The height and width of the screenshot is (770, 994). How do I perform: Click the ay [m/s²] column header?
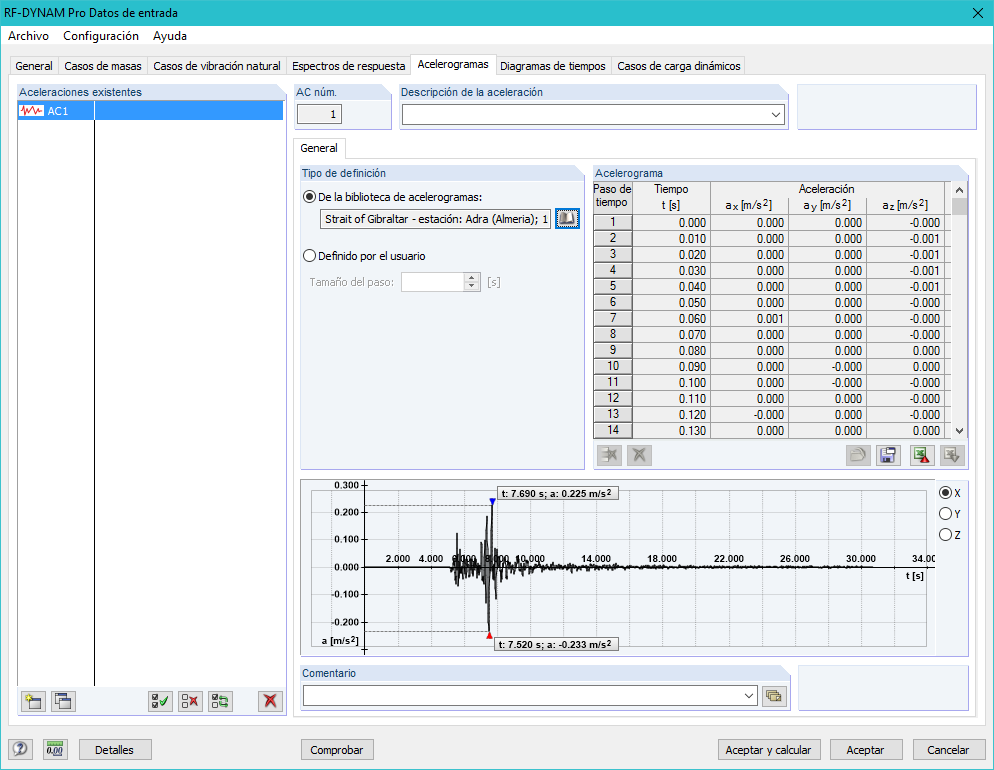pyautogui.click(x=827, y=205)
